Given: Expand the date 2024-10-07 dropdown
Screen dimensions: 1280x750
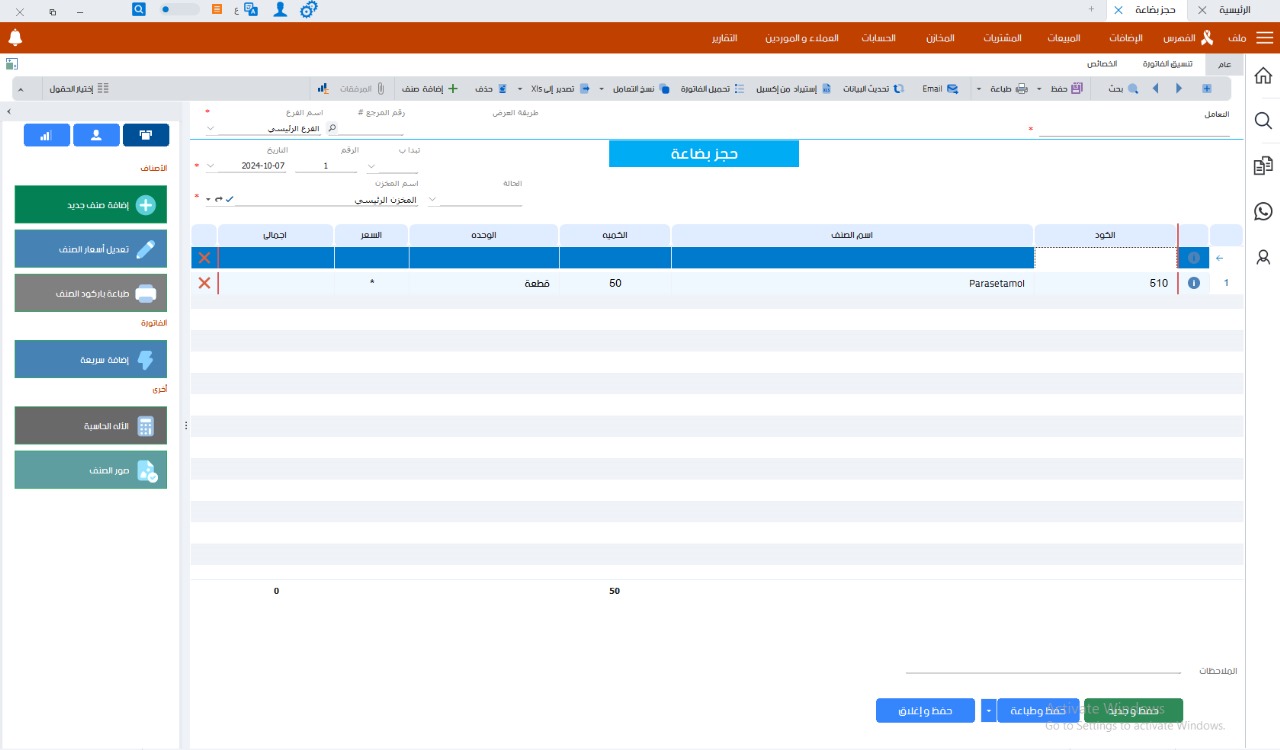Looking at the screenshot, I should click(x=210, y=166).
